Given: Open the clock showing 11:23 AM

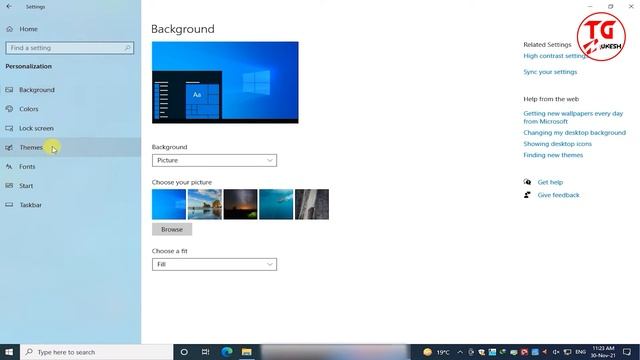Looking at the screenshot, I should pos(603,352).
